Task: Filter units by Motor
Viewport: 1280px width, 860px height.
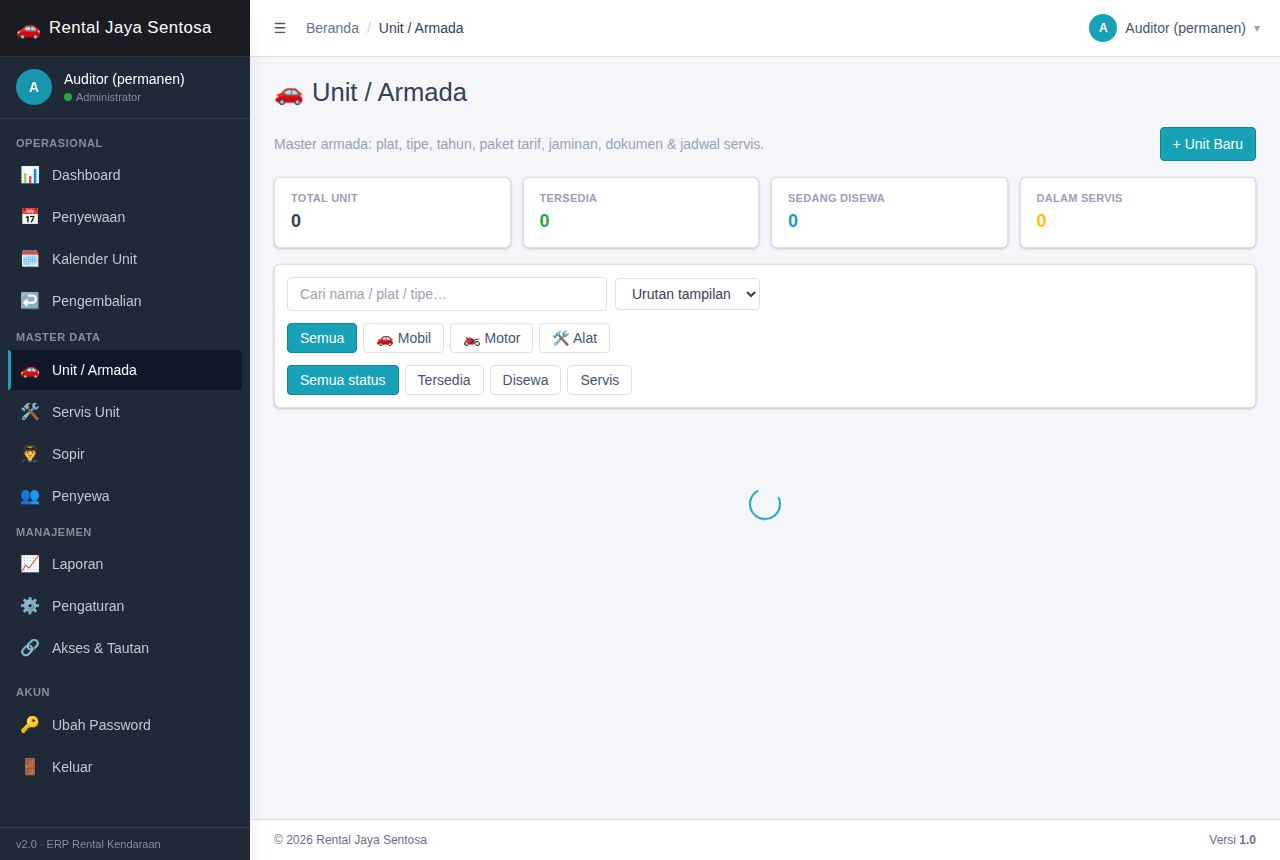Action: point(491,338)
